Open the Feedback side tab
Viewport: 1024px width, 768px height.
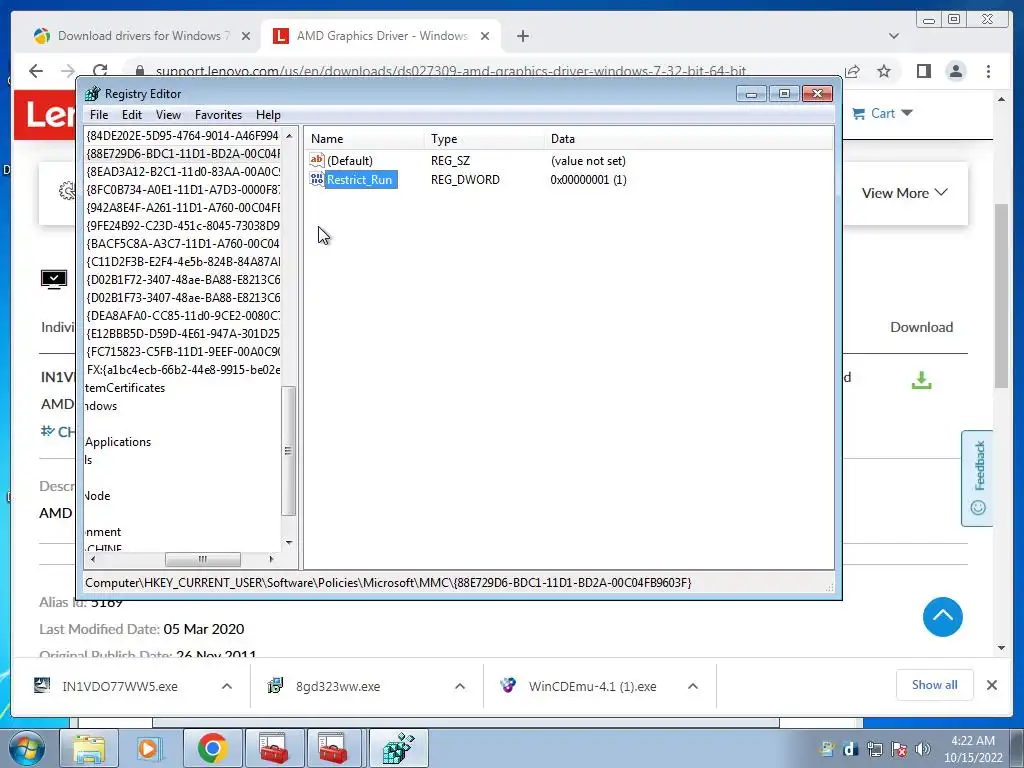click(x=978, y=478)
